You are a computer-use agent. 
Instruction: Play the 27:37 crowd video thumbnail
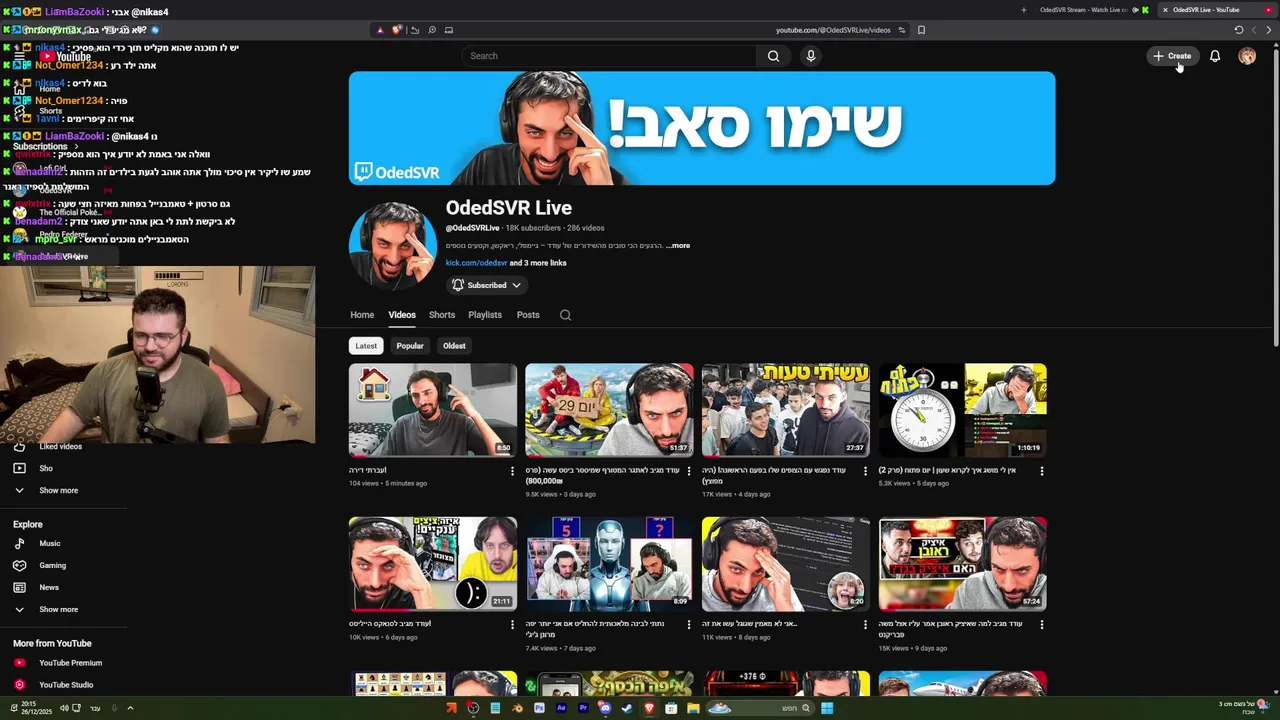[786, 410]
